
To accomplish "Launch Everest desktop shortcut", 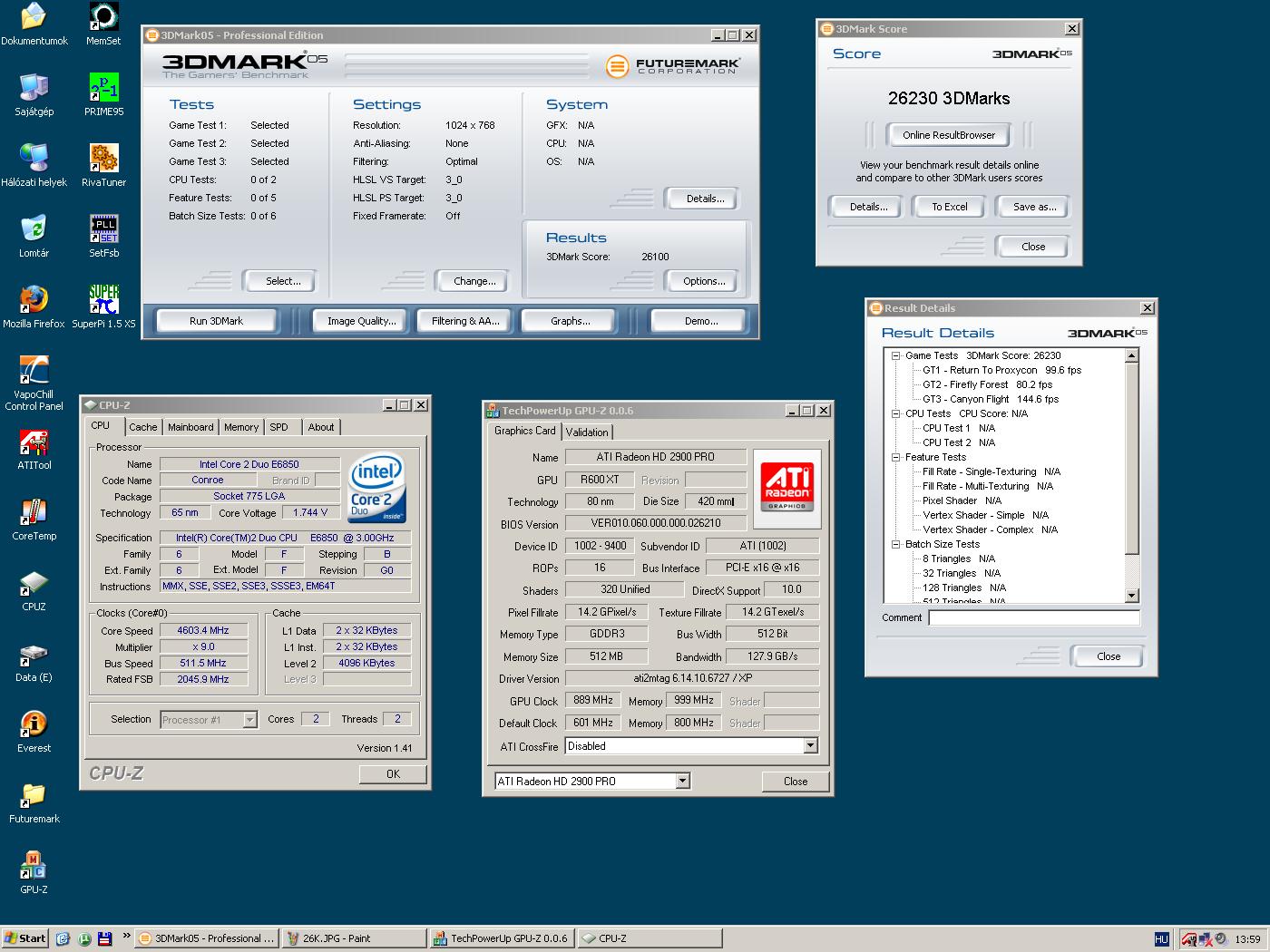I will [34, 732].
